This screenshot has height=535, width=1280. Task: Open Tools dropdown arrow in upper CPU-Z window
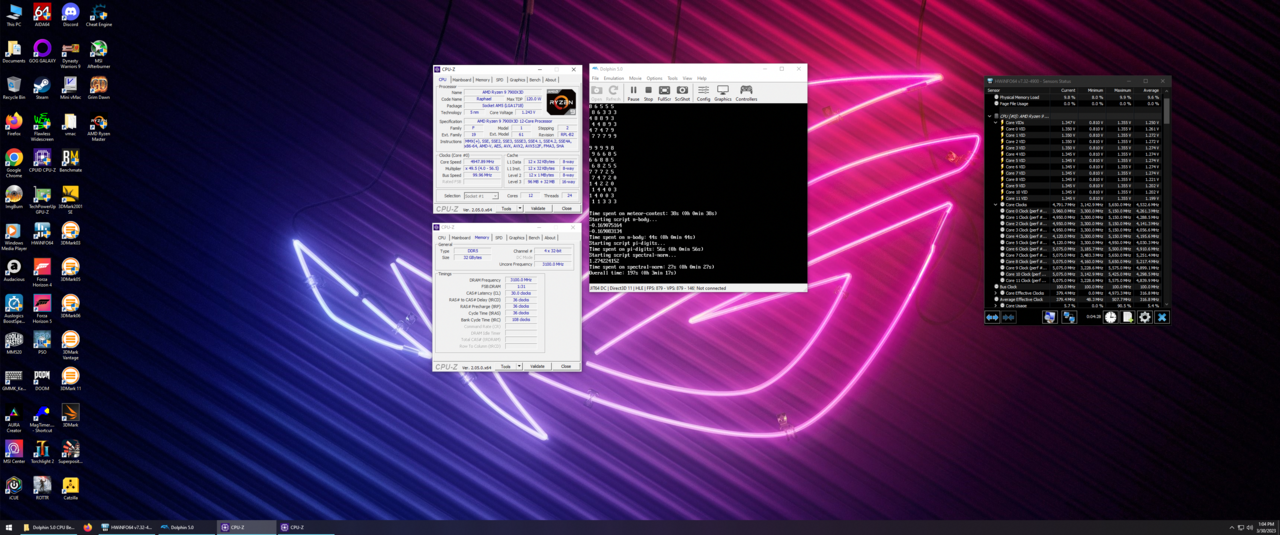(519, 208)
